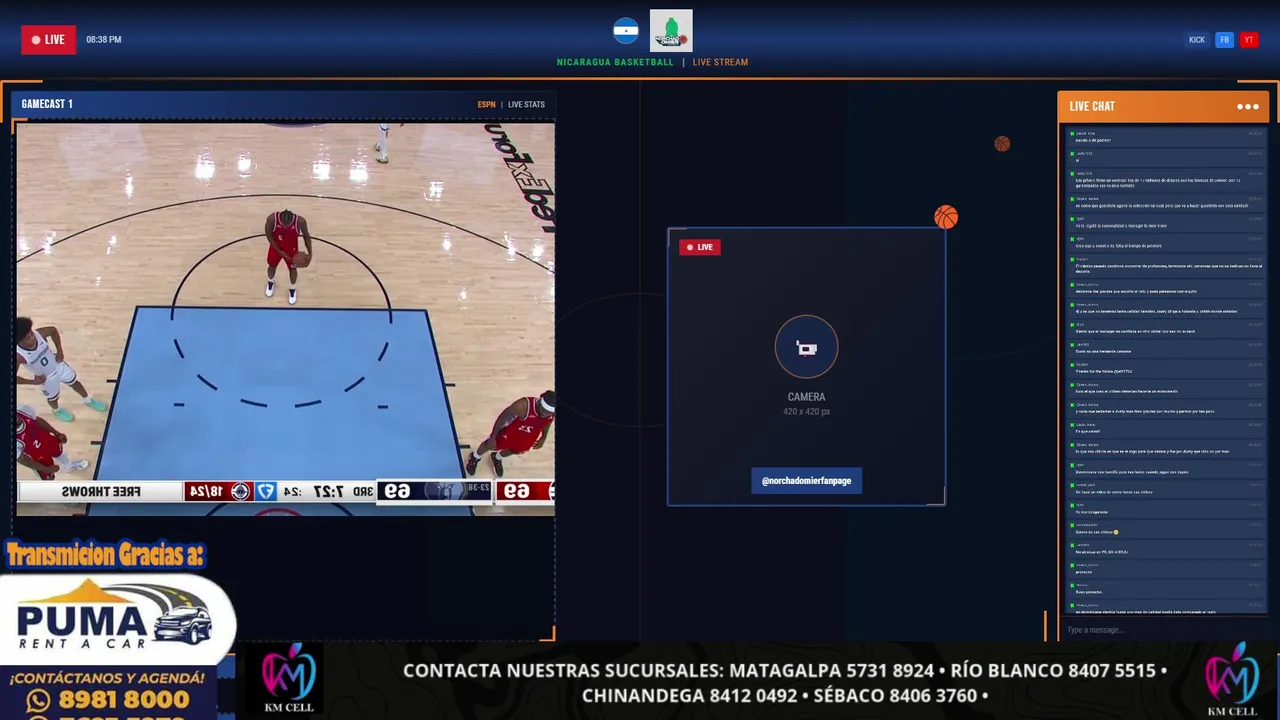
Task: Click the camera icon in circle
Action: [x=806, y=347]
